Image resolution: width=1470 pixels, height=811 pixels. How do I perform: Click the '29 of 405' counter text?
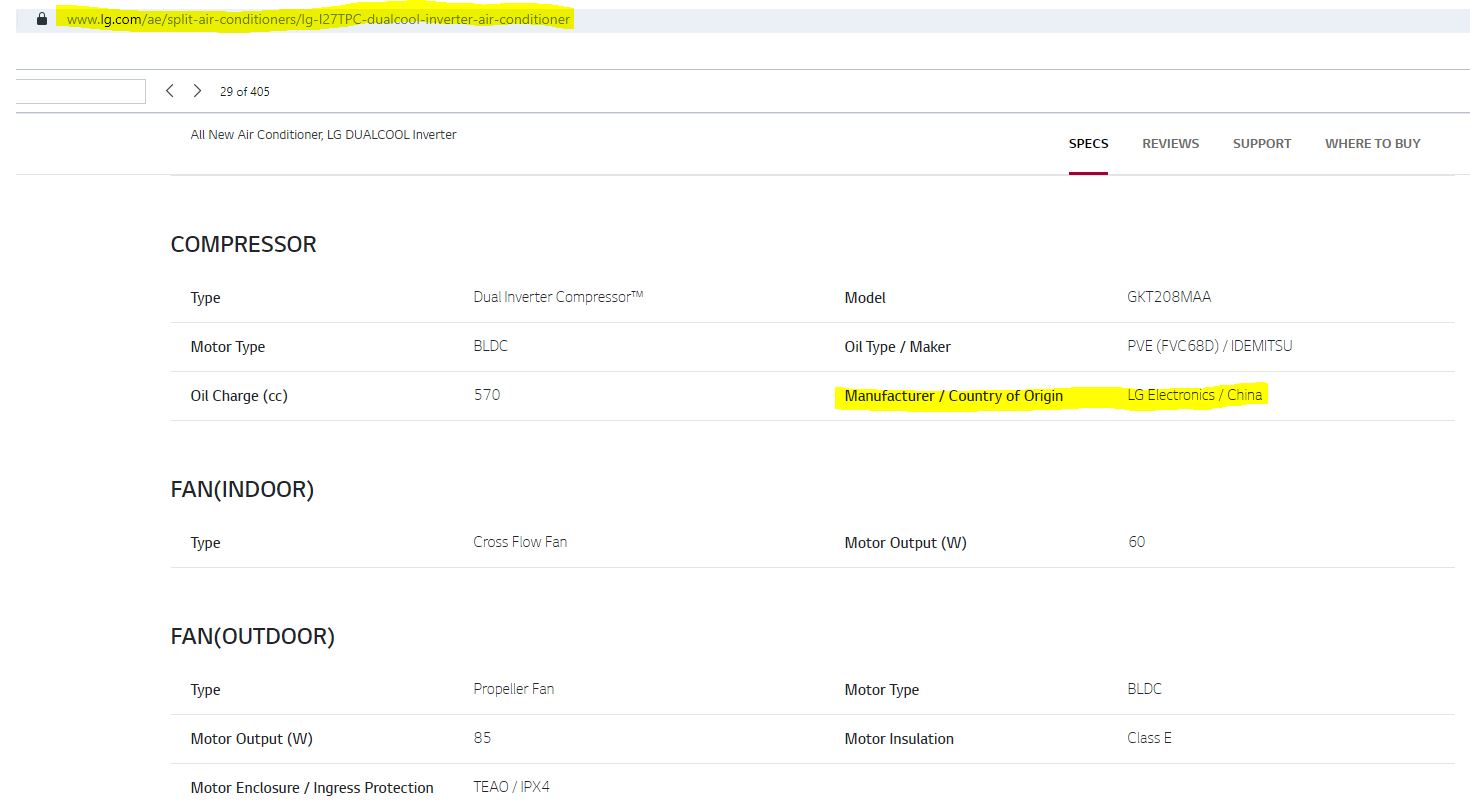point(245,92)
